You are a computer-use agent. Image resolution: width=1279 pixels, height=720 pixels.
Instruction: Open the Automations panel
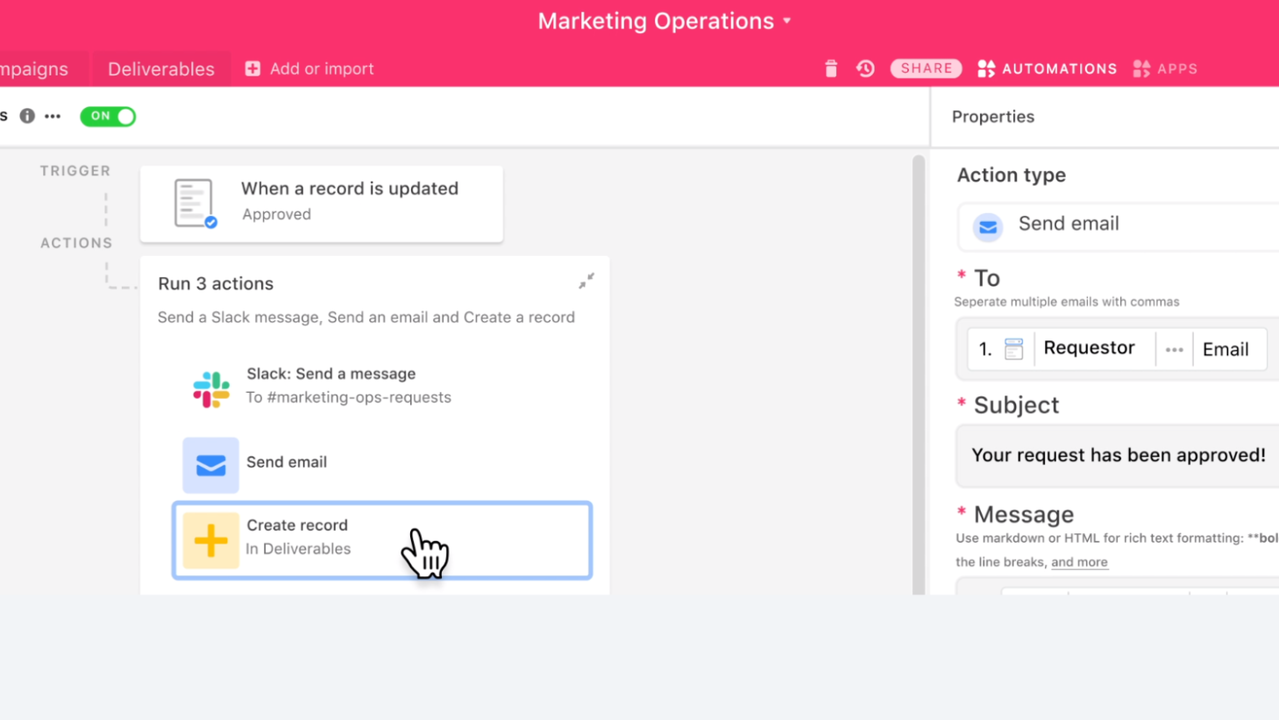1047,69
